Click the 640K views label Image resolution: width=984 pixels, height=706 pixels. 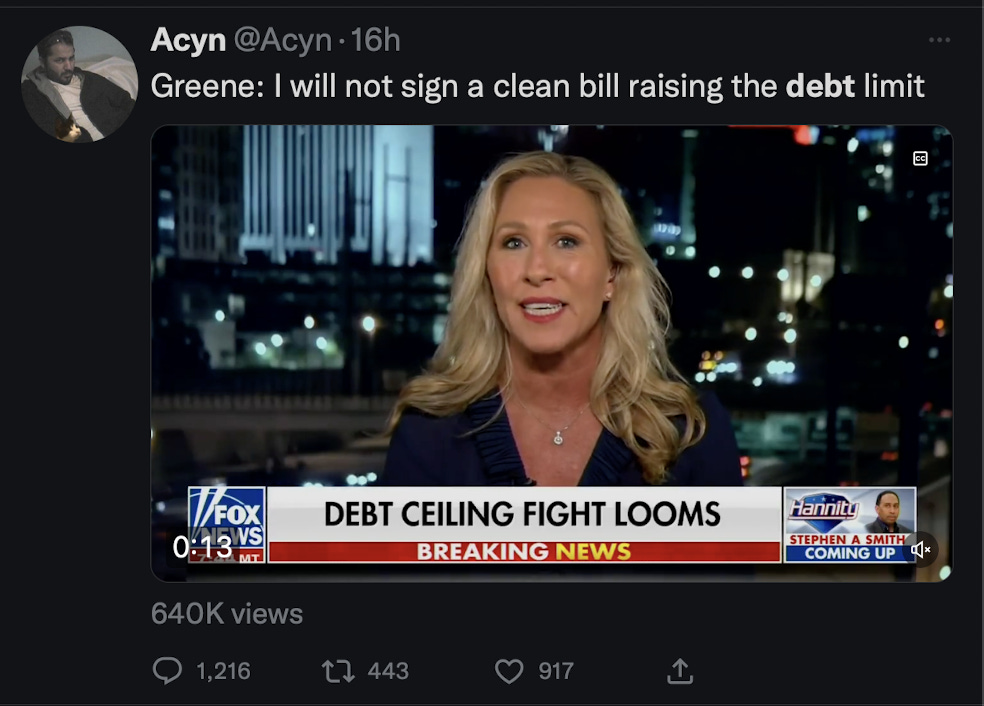(x=227, y=614)
